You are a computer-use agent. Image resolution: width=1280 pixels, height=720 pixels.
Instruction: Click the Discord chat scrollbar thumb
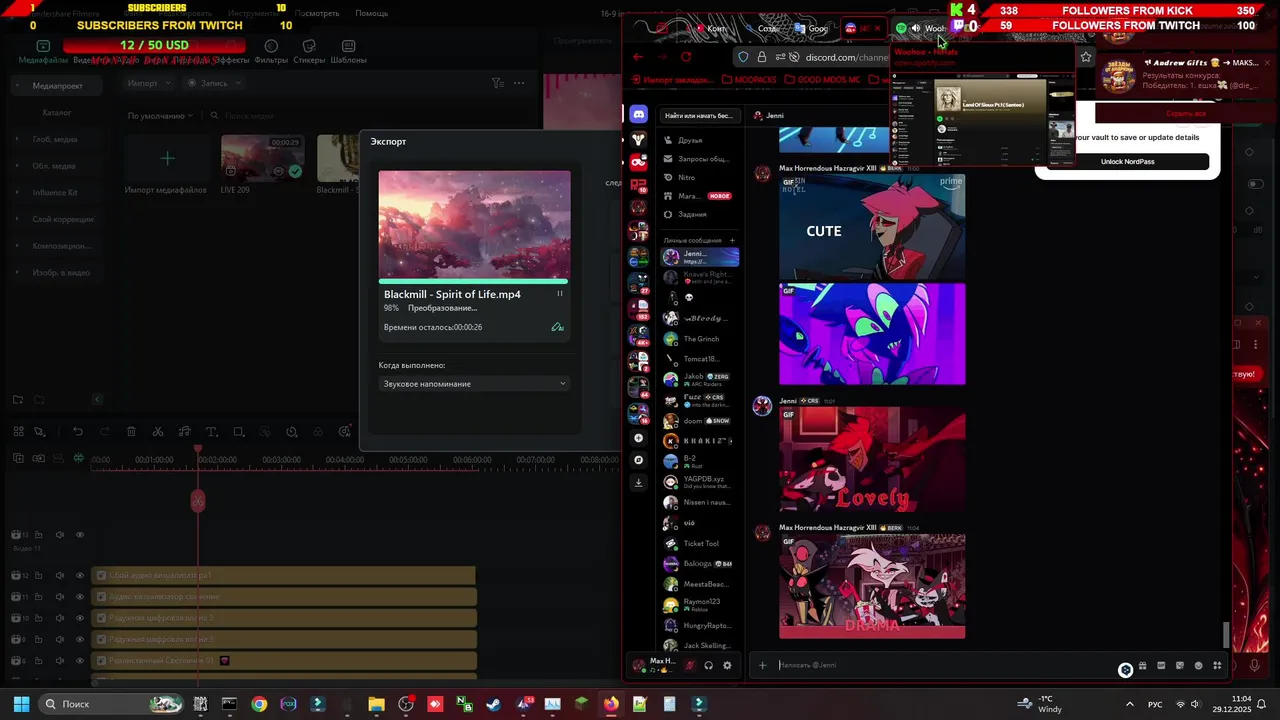1227,635
